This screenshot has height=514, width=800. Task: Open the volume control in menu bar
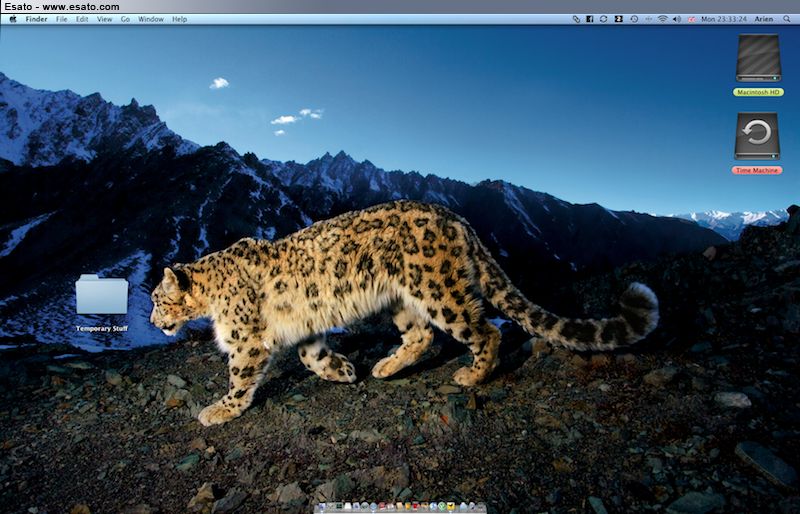click(x=677, y=19)
